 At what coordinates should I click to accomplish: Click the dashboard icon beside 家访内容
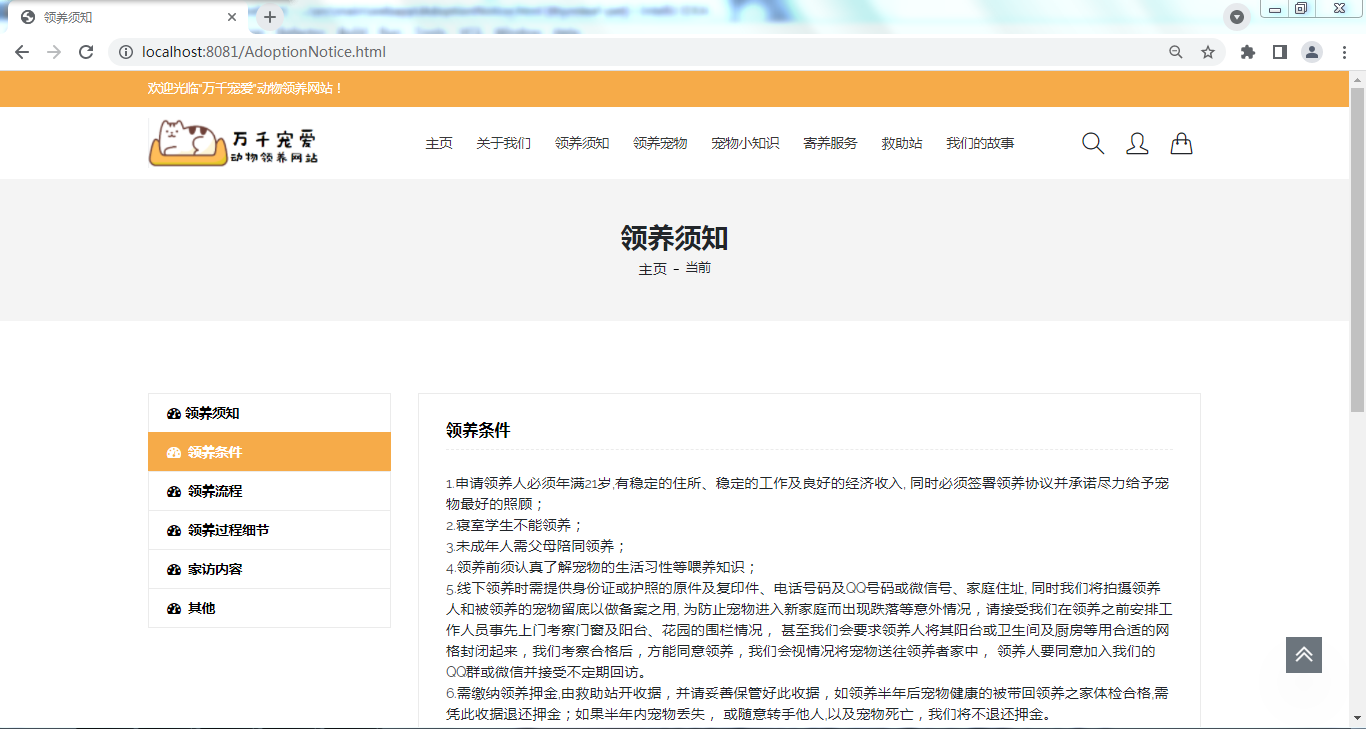click(x=174, y=569)
